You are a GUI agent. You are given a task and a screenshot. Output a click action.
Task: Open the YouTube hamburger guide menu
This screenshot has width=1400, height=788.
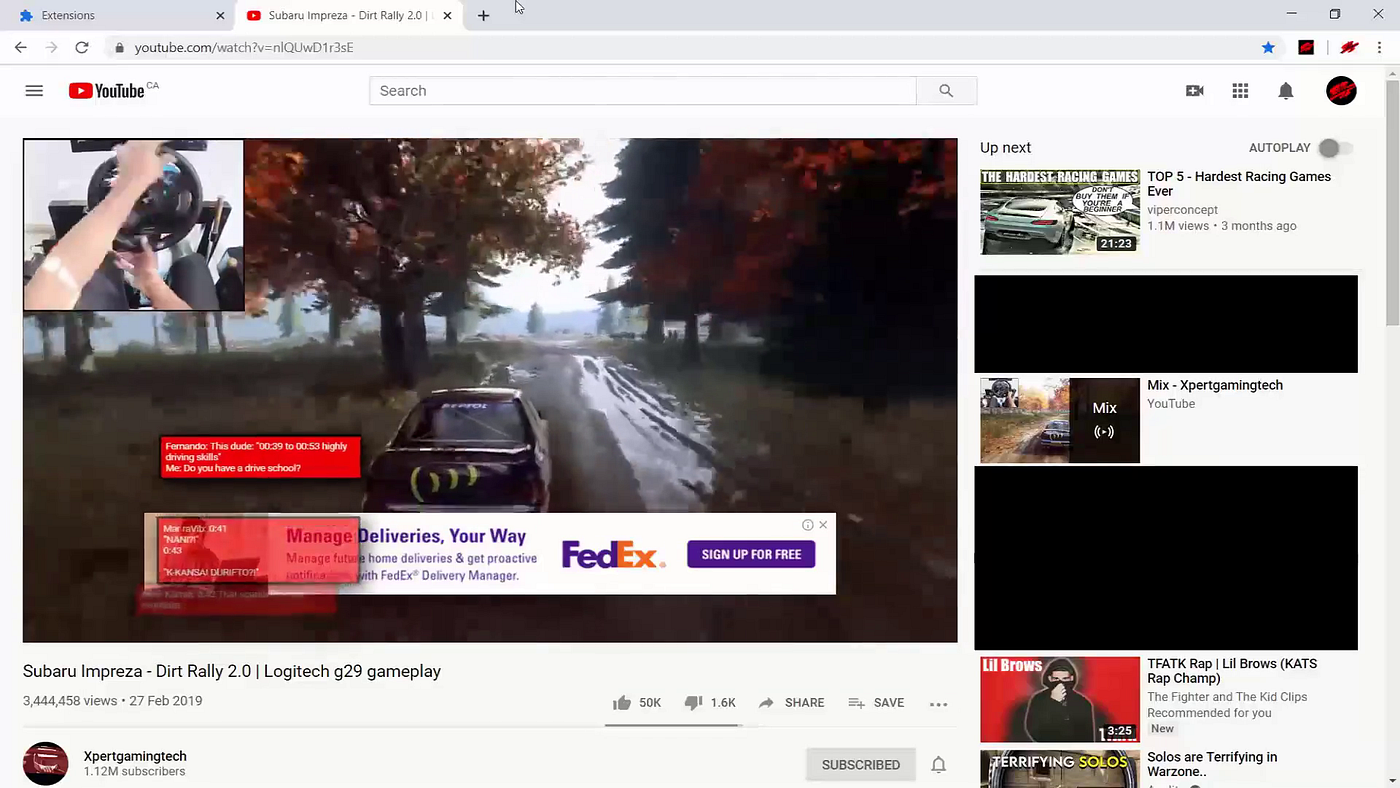pyautogui.click(x=34, y=91)
